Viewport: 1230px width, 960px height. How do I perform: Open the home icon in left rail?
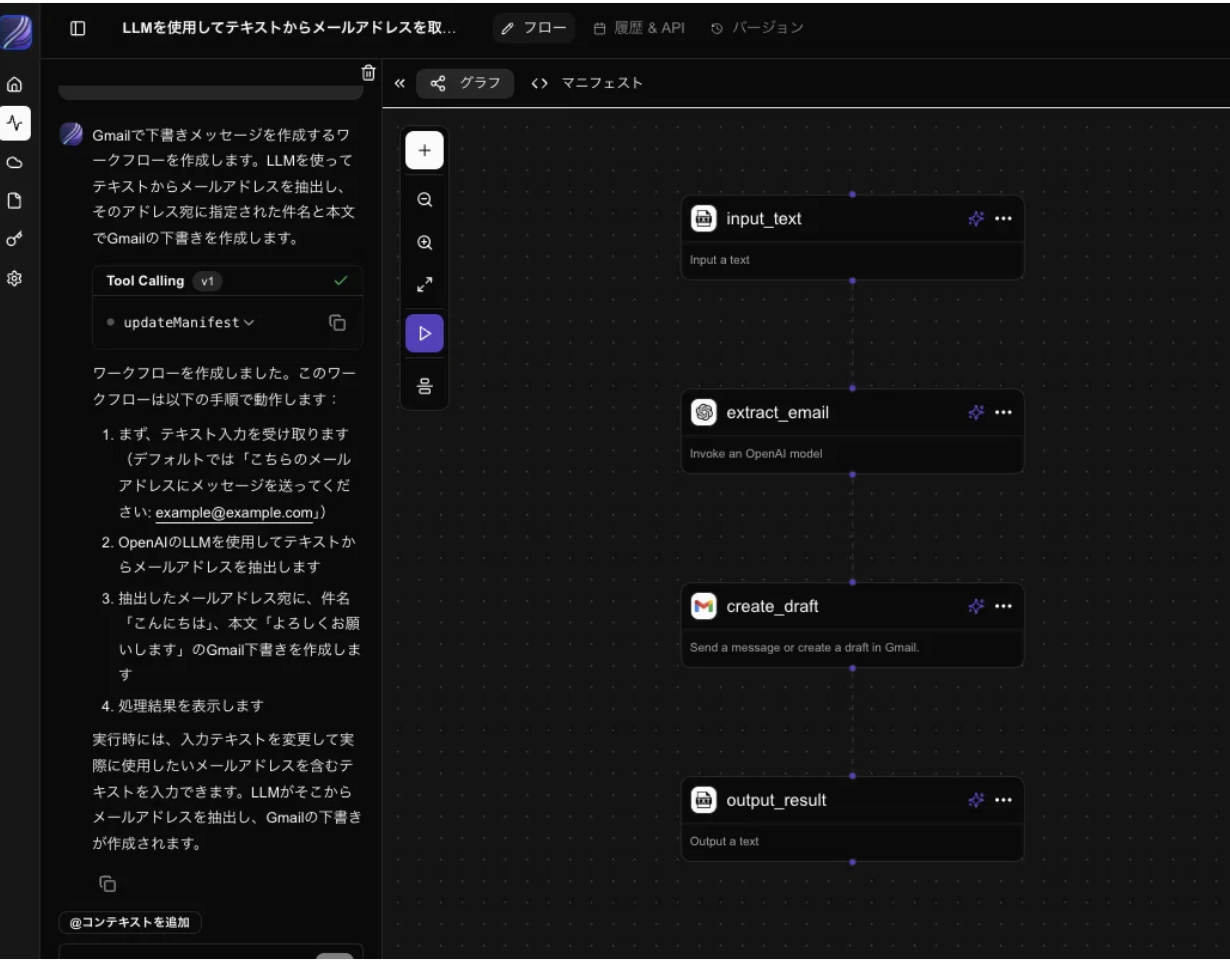point(15,87)
